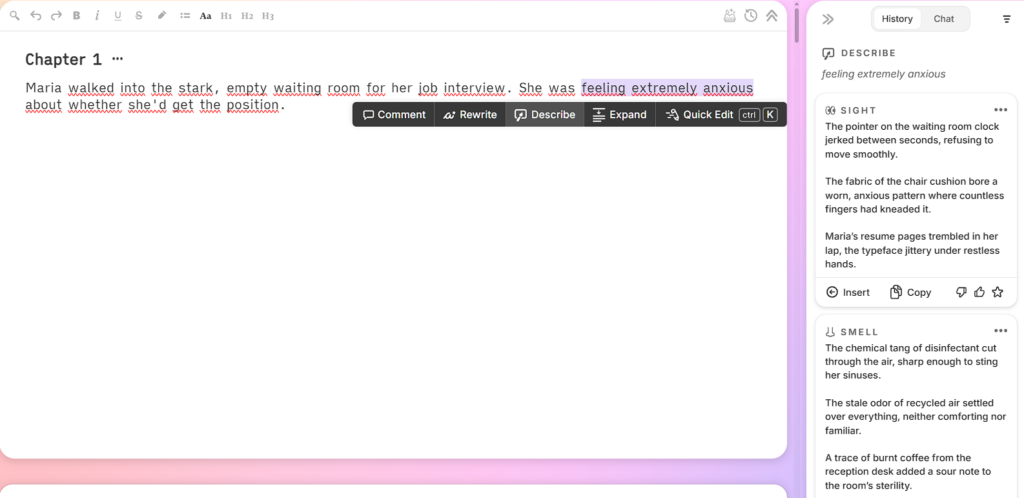
Task: Star the SIGHT card as favorite
Action: click(x=997, y=292)
